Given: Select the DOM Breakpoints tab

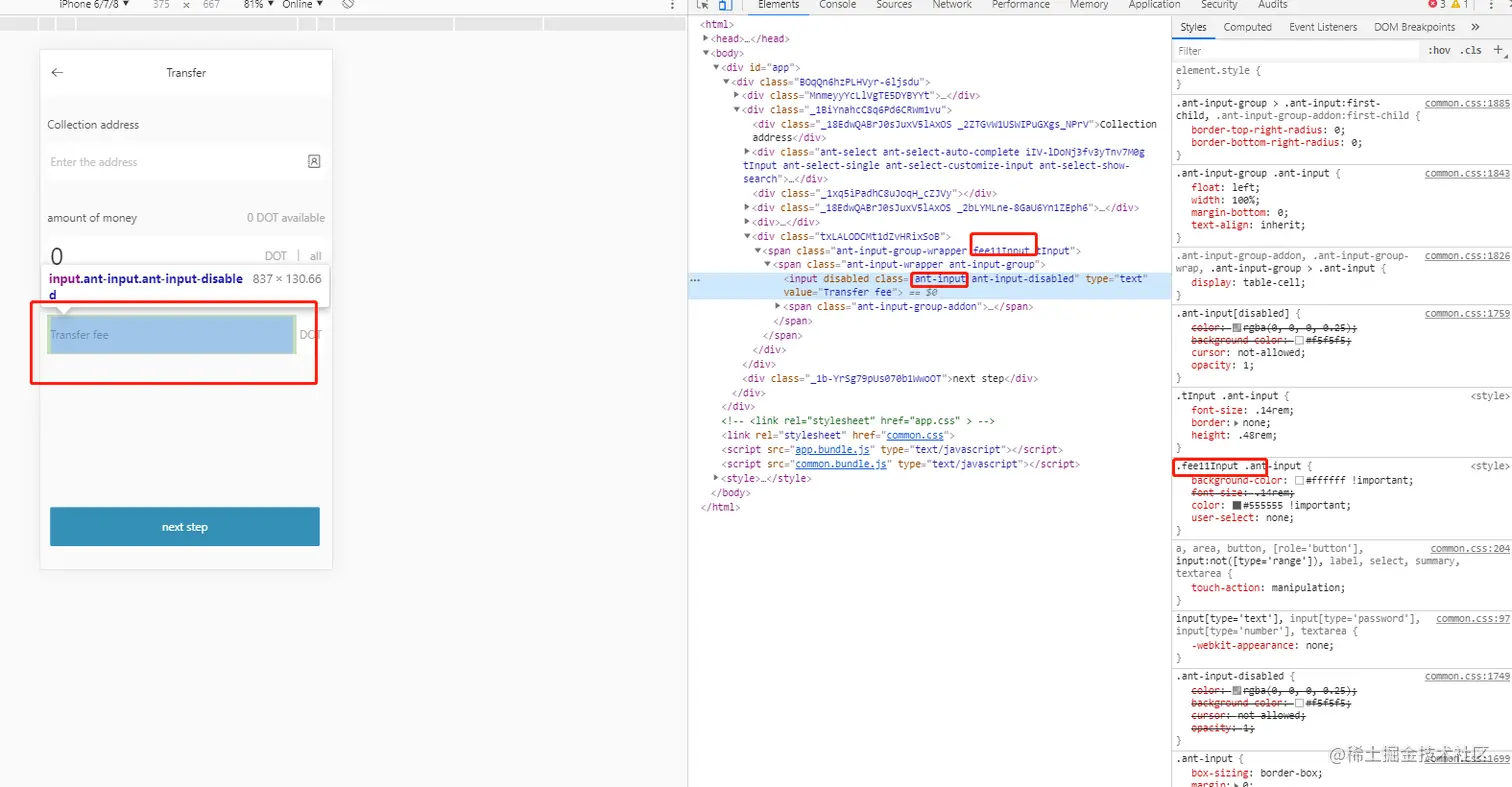Looking at the screenshot, I should click(x=1414, y=27).
